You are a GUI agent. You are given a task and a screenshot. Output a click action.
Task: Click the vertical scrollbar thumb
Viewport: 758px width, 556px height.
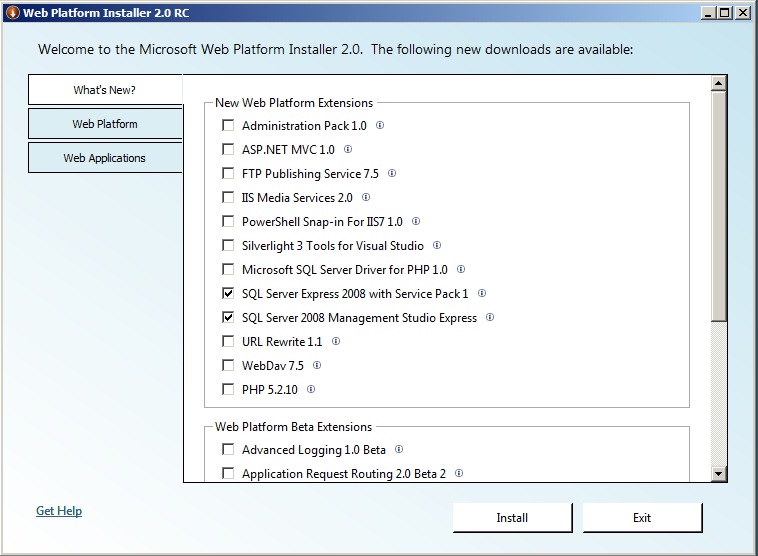(x=719, y=206)
